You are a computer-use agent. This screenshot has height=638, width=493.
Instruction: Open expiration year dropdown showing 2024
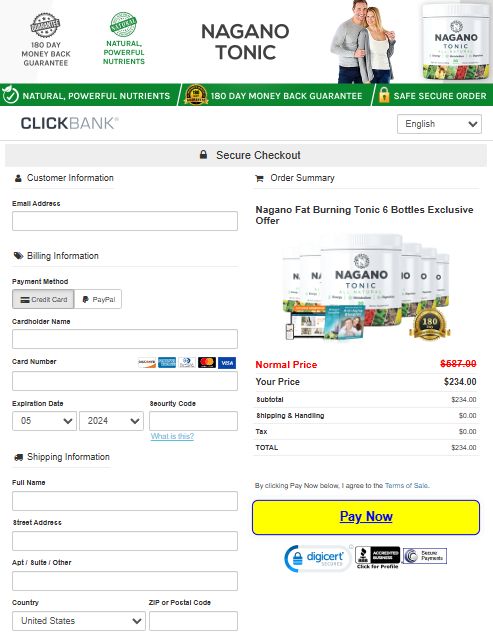[x=111, y=421]
